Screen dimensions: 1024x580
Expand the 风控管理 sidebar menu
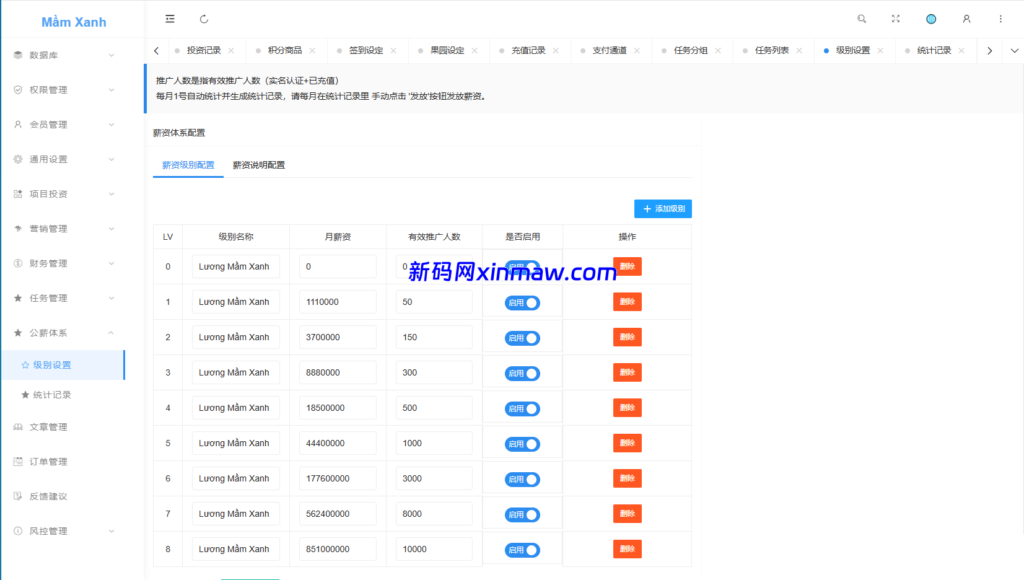coord(64,530)
